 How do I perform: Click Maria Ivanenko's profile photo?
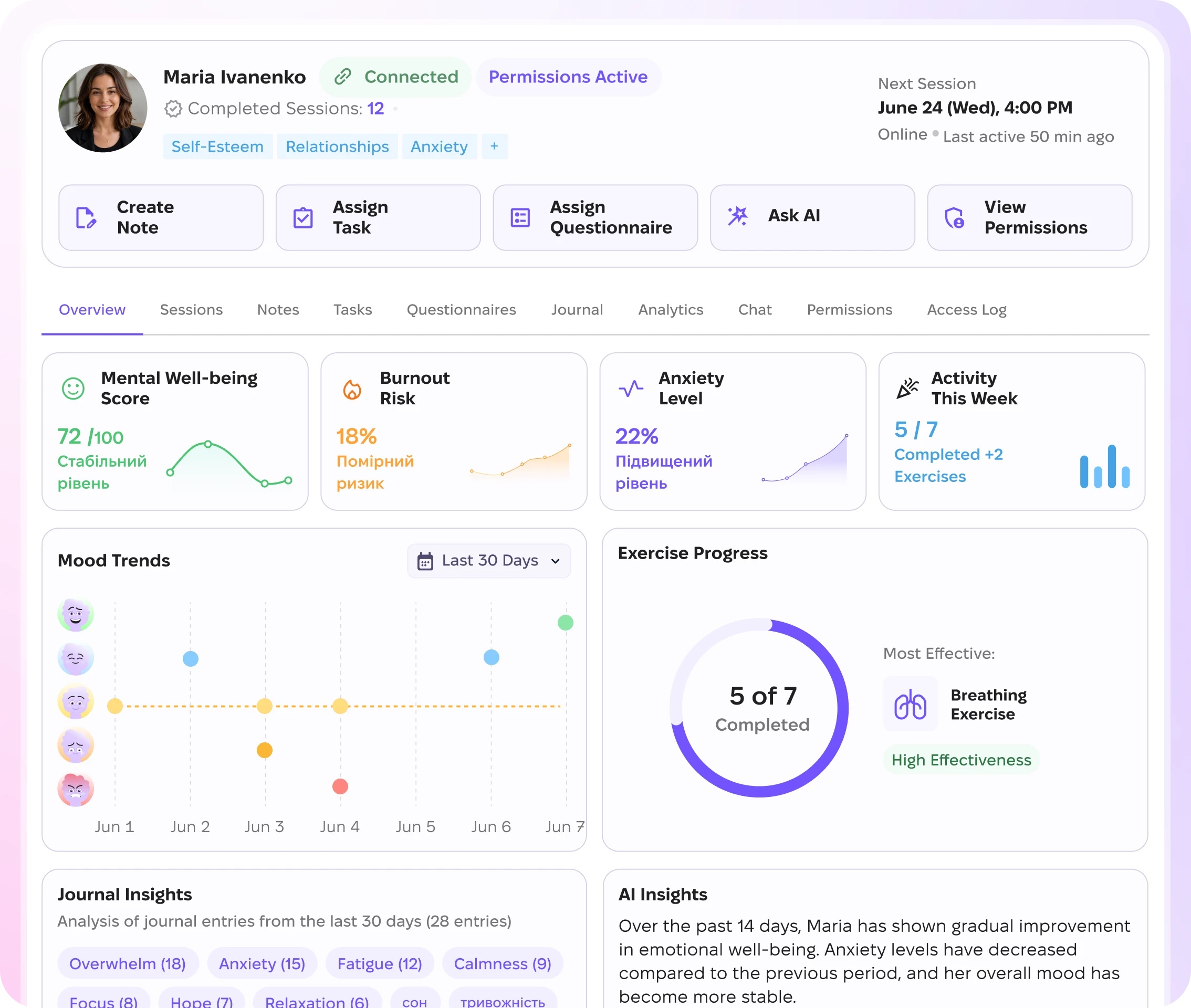click(x=103, y=108)
